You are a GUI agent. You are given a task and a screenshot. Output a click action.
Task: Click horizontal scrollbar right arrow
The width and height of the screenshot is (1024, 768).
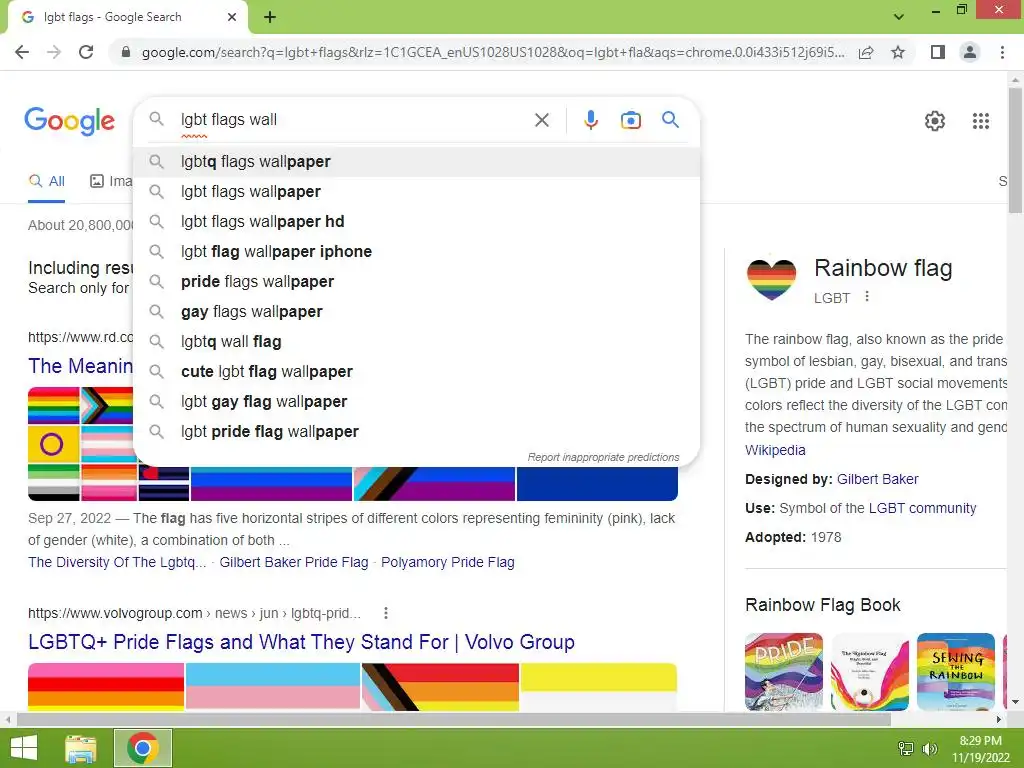999,720
